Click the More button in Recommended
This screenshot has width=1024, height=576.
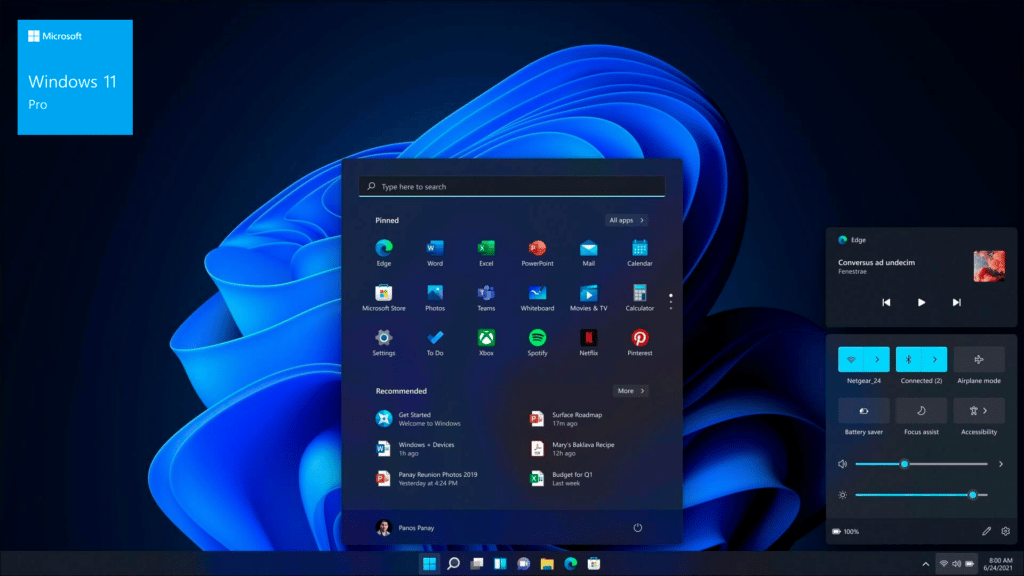(630, 391)
